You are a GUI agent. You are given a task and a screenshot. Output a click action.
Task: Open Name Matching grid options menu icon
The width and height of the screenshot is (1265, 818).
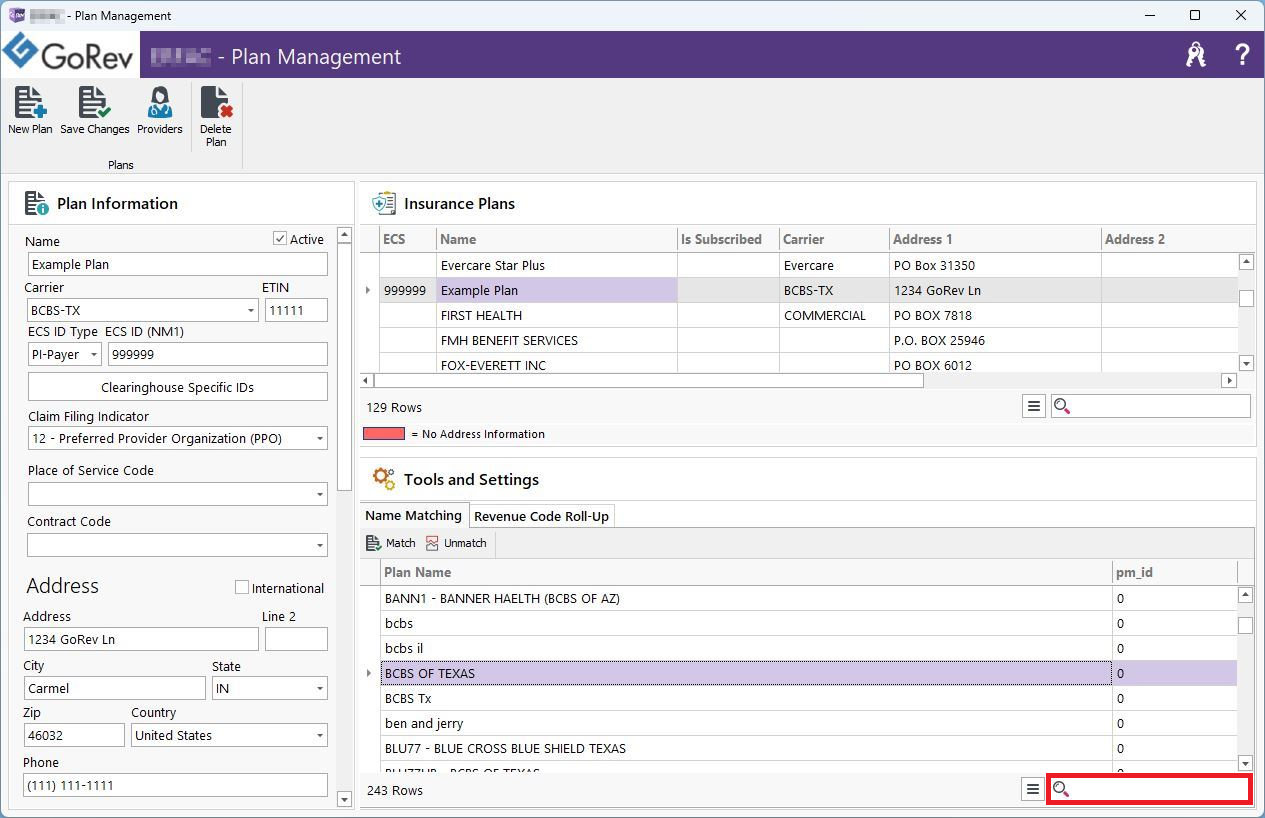[x=1033, y=789]
